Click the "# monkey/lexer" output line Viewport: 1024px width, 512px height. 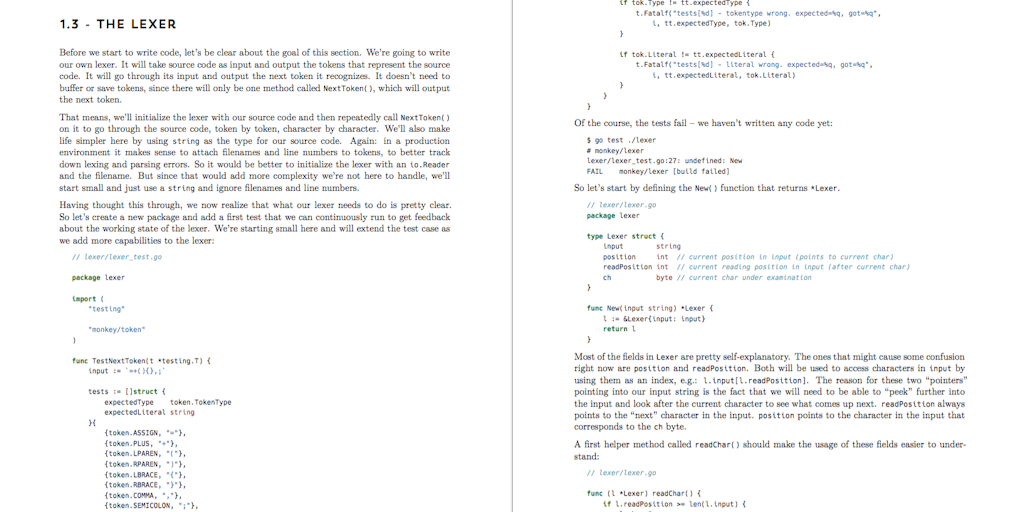click(x=615, y=150)
